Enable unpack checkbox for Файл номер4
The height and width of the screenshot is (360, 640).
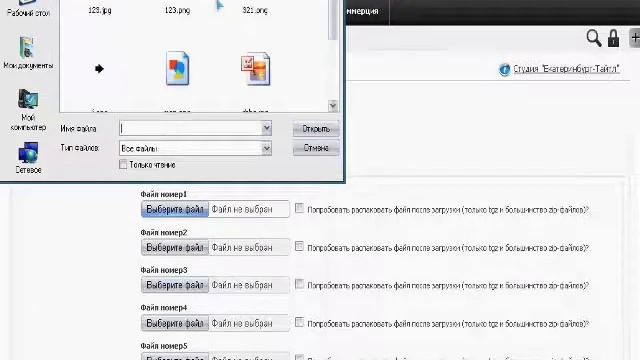pyautogui.click(x=299, y=322)
